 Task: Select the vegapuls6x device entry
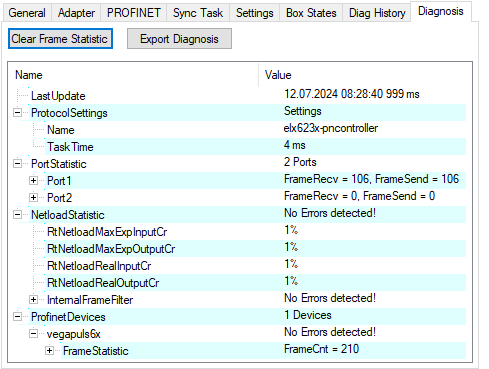pos(74,334)
